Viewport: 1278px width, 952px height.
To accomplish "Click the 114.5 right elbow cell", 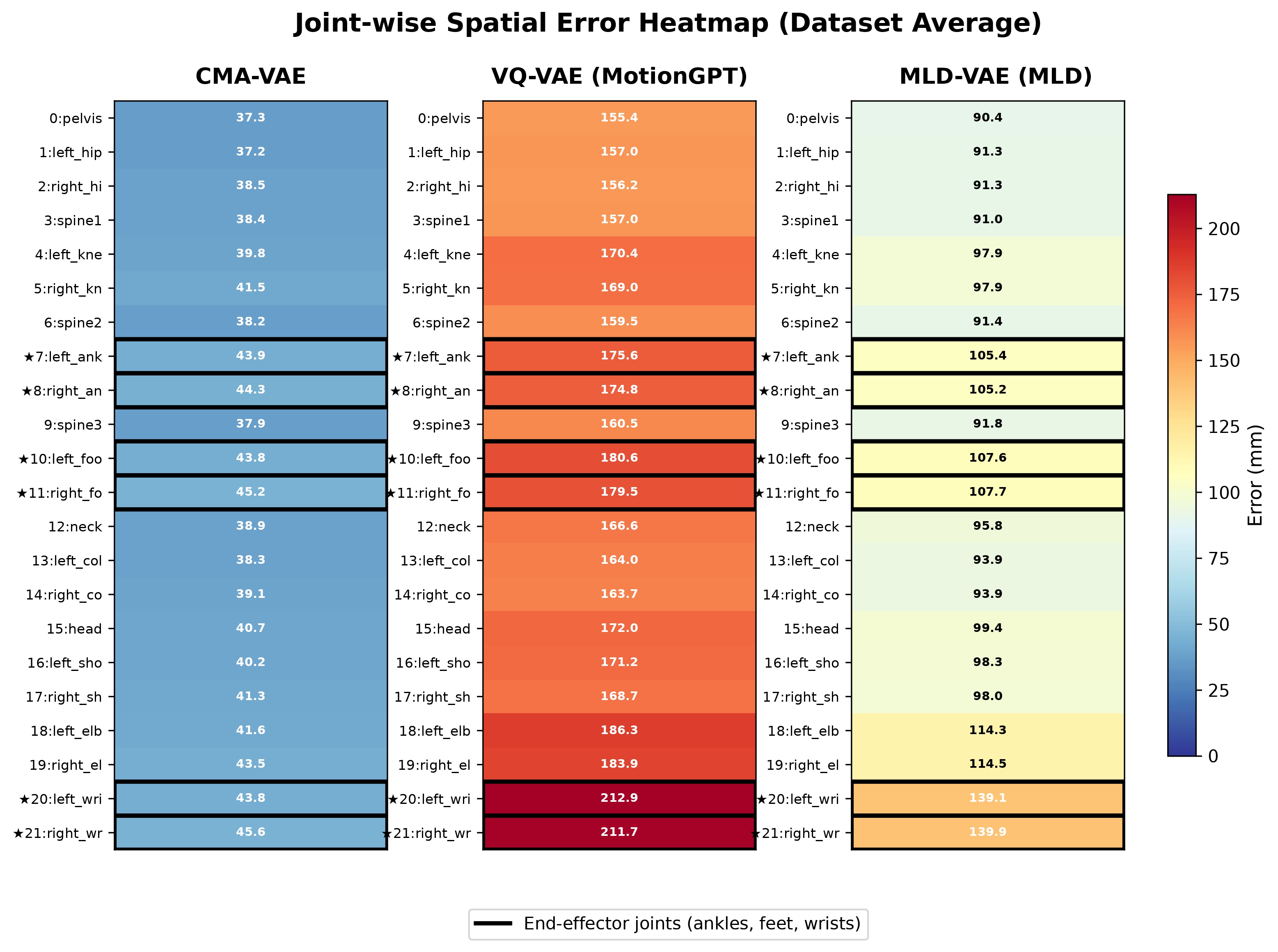I will (987, 764).
